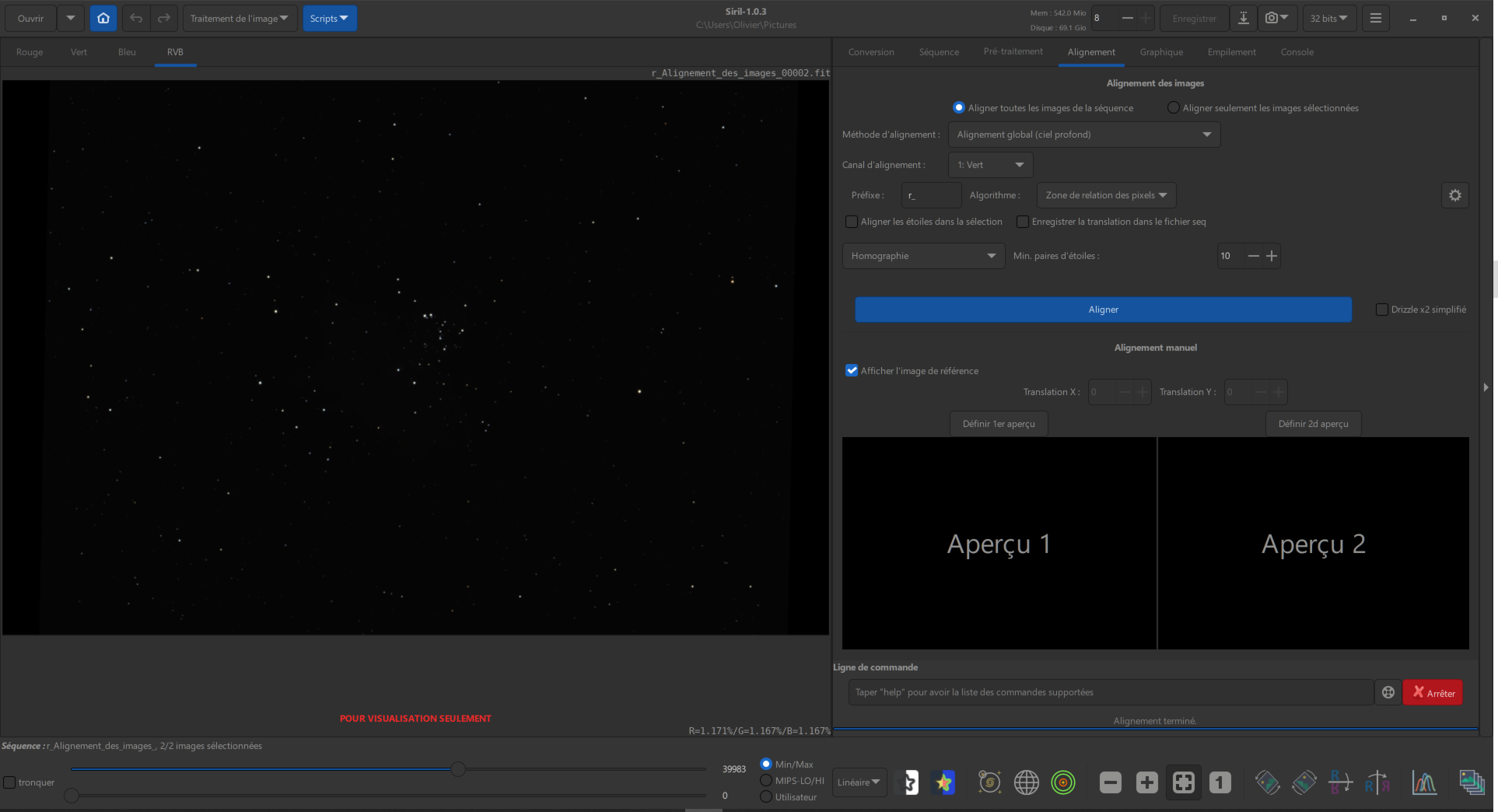Viewport: 1498px width, 812px height.
Task: Open the 'Canal d'alignement' Vert dropdown
Action: (991, 165)
